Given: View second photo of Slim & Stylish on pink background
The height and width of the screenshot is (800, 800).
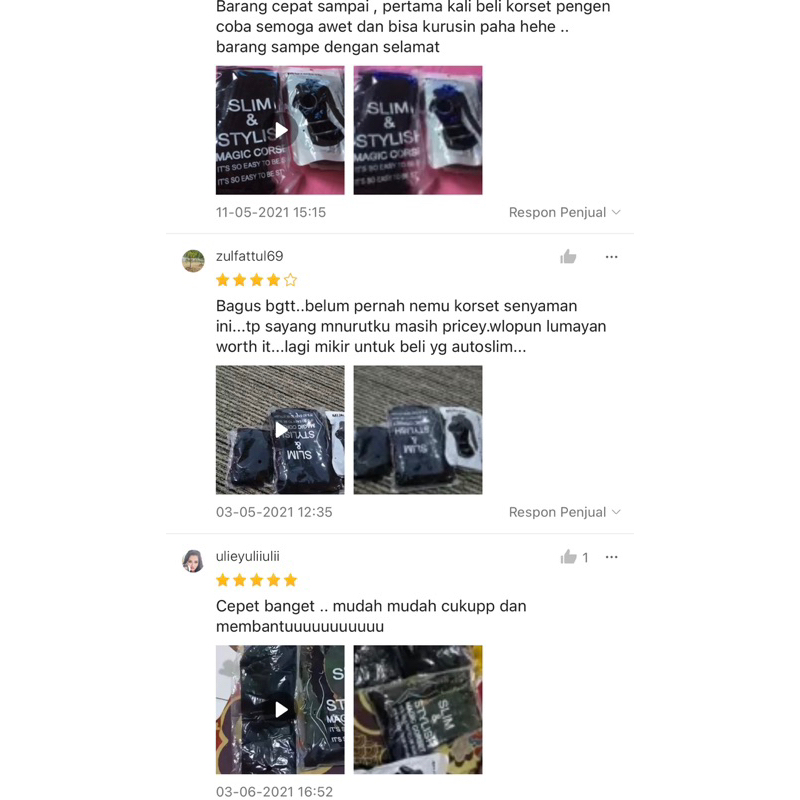Looking at the screenshot, I should (x=418, y=130).
